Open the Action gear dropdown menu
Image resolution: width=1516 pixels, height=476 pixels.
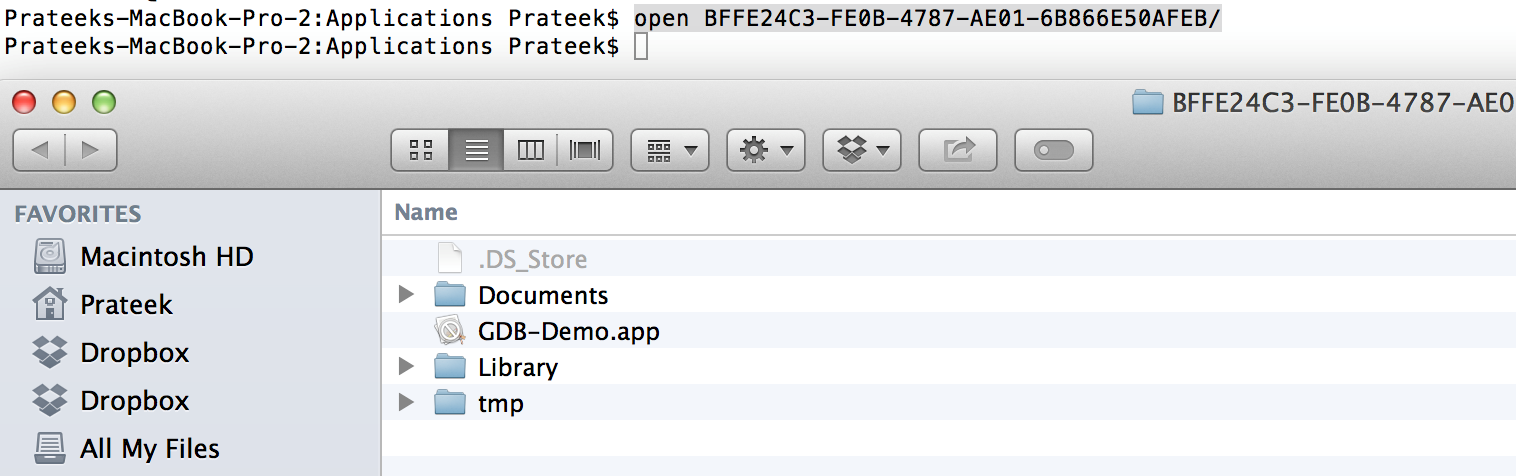click(765, 150)
